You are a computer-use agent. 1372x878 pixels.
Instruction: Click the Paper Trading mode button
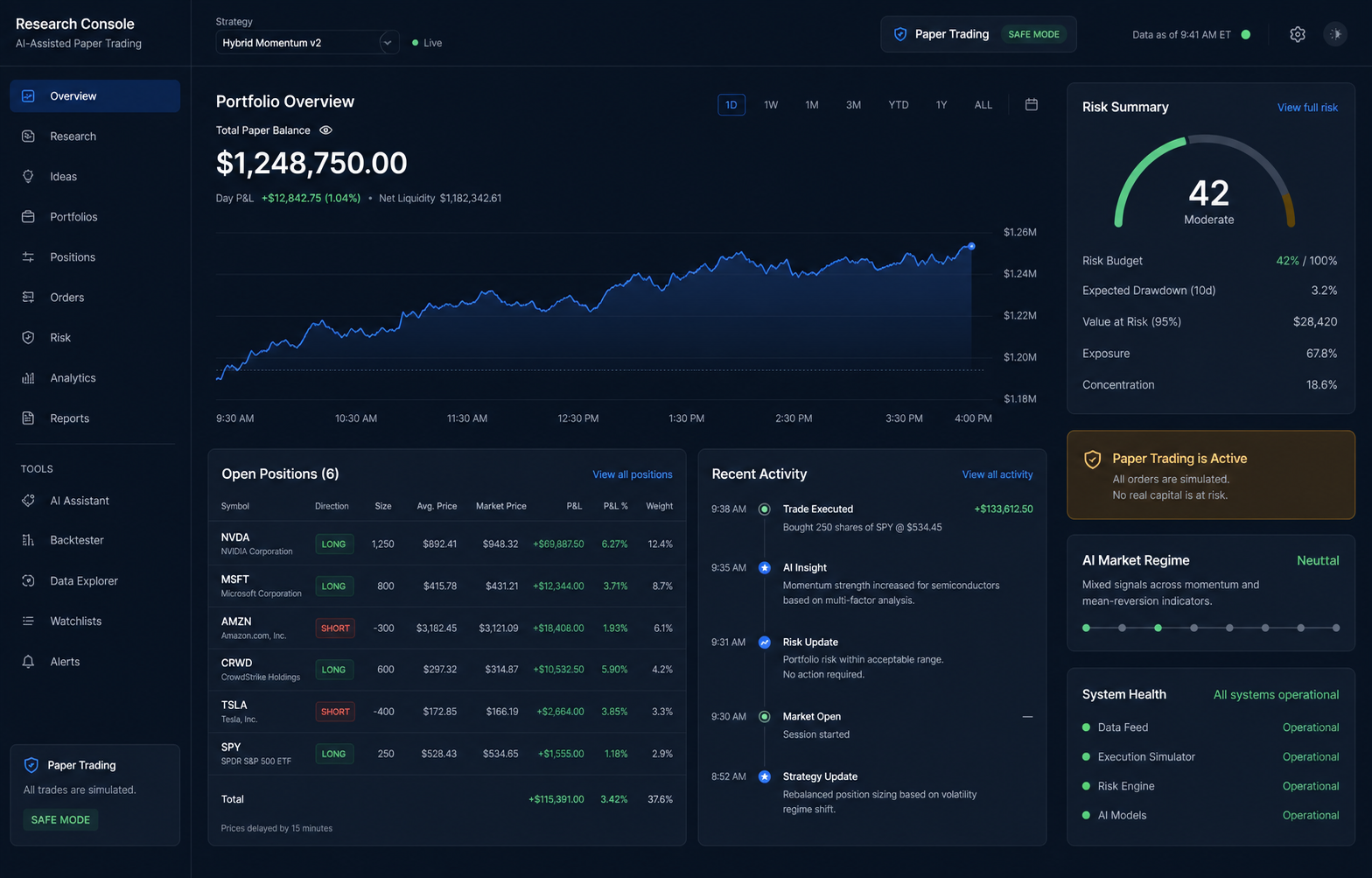(x=978, y=34)
